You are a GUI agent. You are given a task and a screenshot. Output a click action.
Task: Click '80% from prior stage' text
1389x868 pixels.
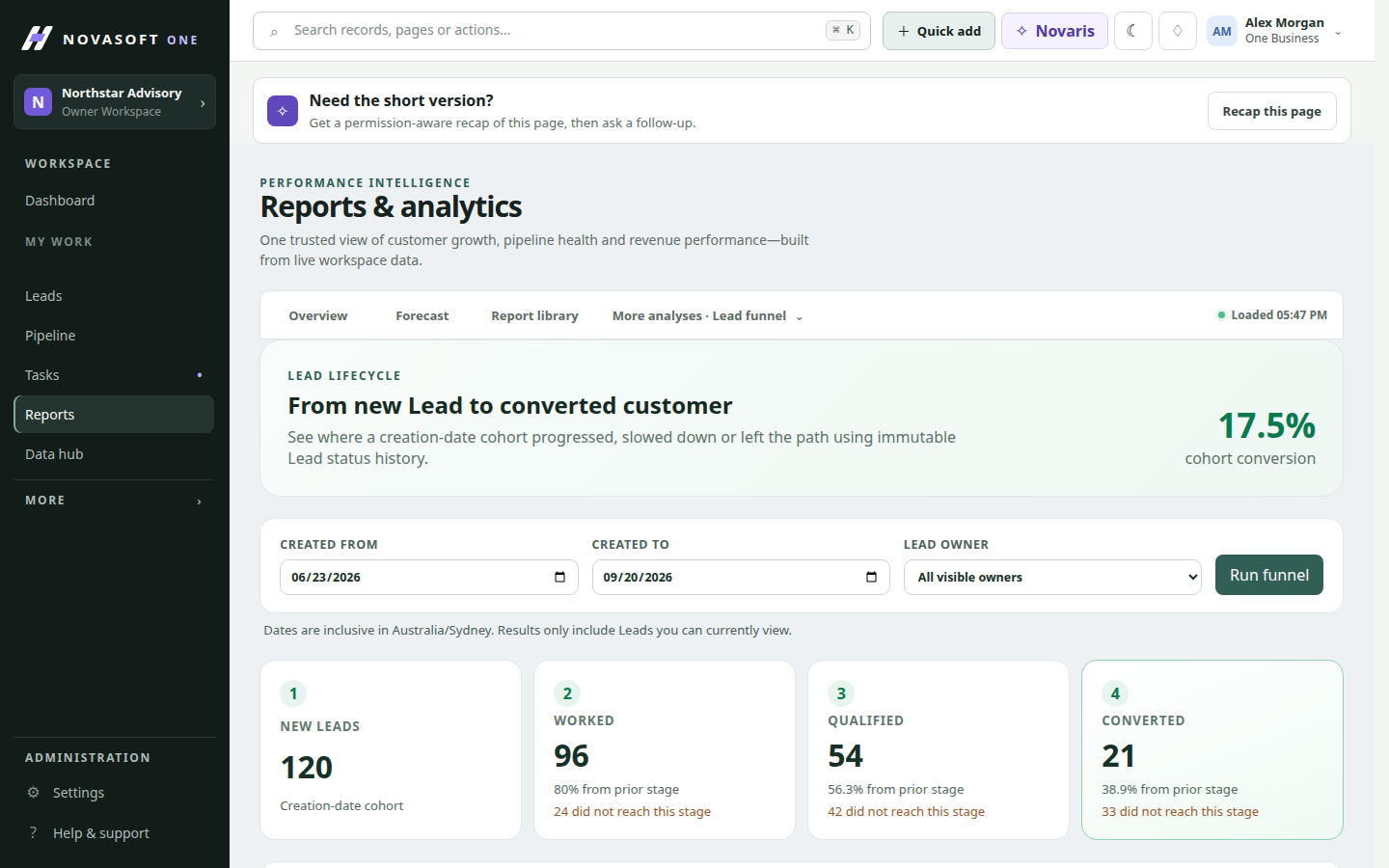click(616, 789)
